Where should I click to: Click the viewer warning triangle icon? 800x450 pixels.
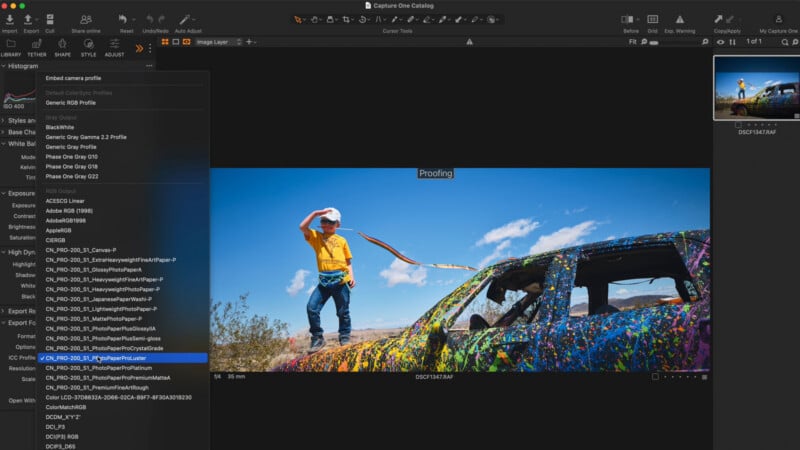469,42
